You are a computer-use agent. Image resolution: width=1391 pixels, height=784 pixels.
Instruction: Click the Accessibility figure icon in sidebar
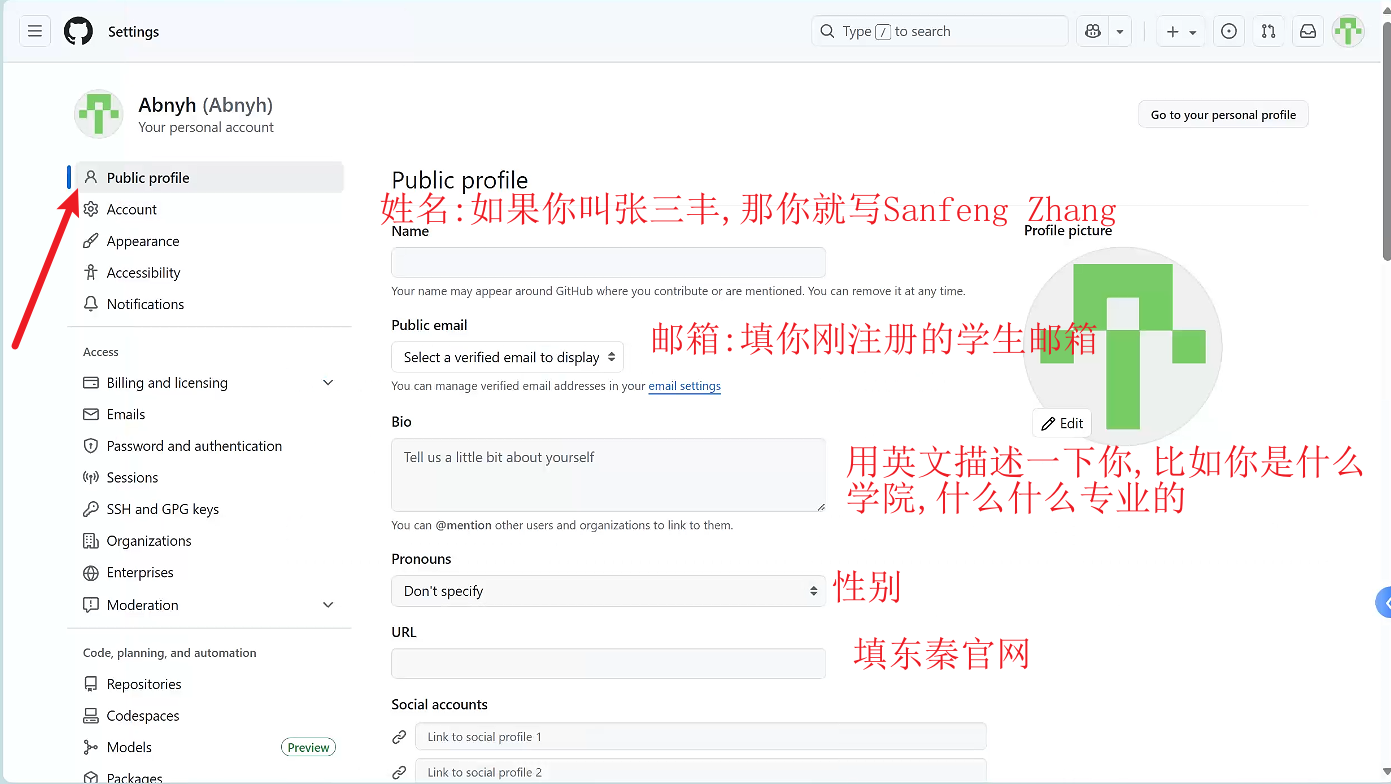pyautogui.click(x=91, y=273)
